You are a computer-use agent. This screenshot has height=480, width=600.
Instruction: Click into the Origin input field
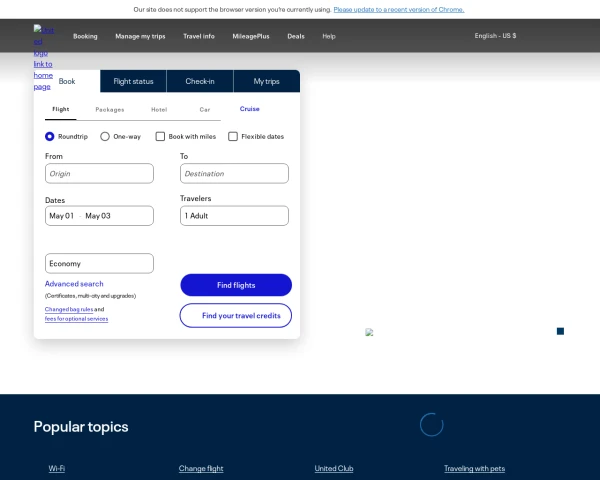99,174
